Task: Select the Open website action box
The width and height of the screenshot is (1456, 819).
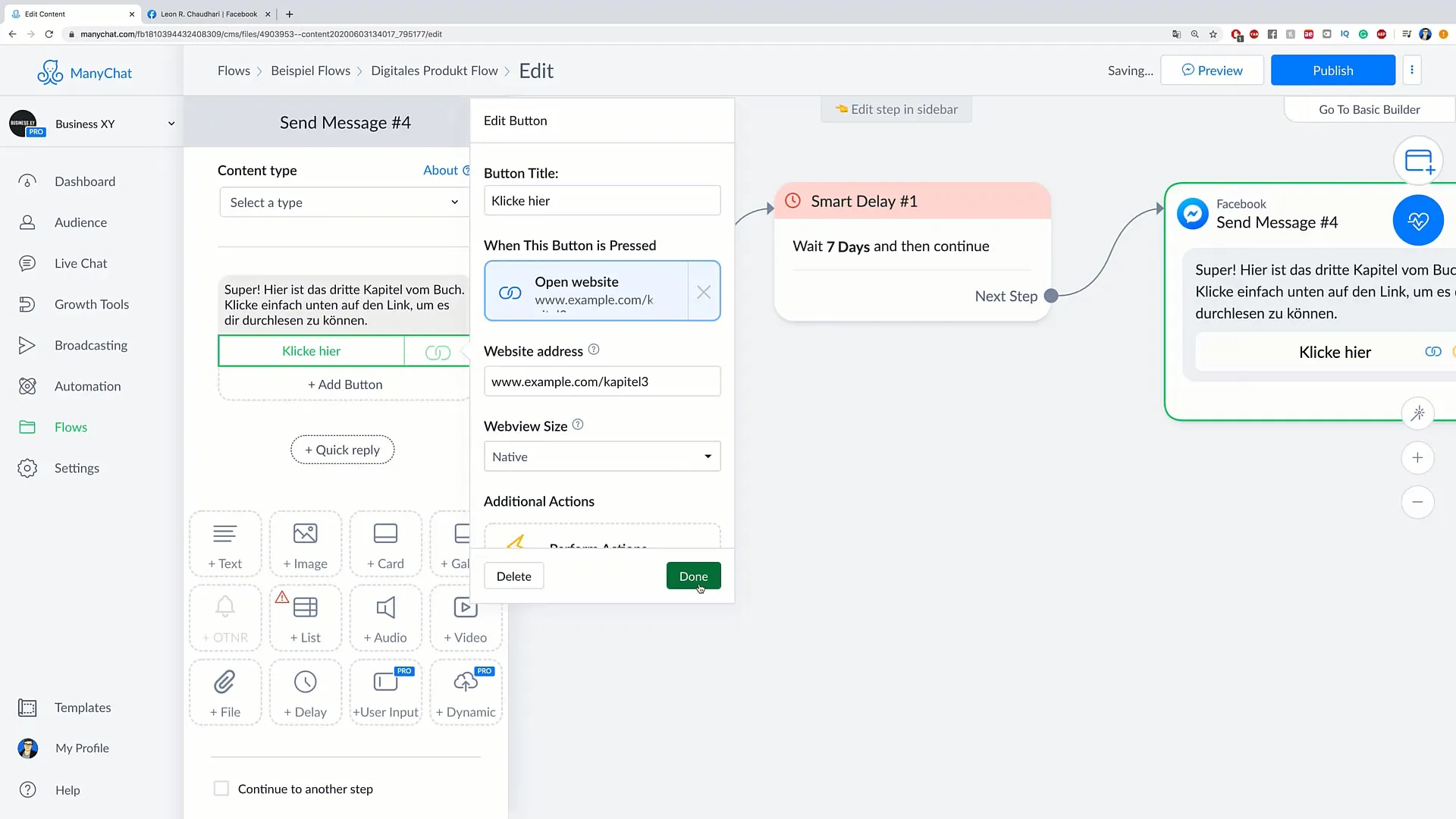Action: click(x=586, y=291)
